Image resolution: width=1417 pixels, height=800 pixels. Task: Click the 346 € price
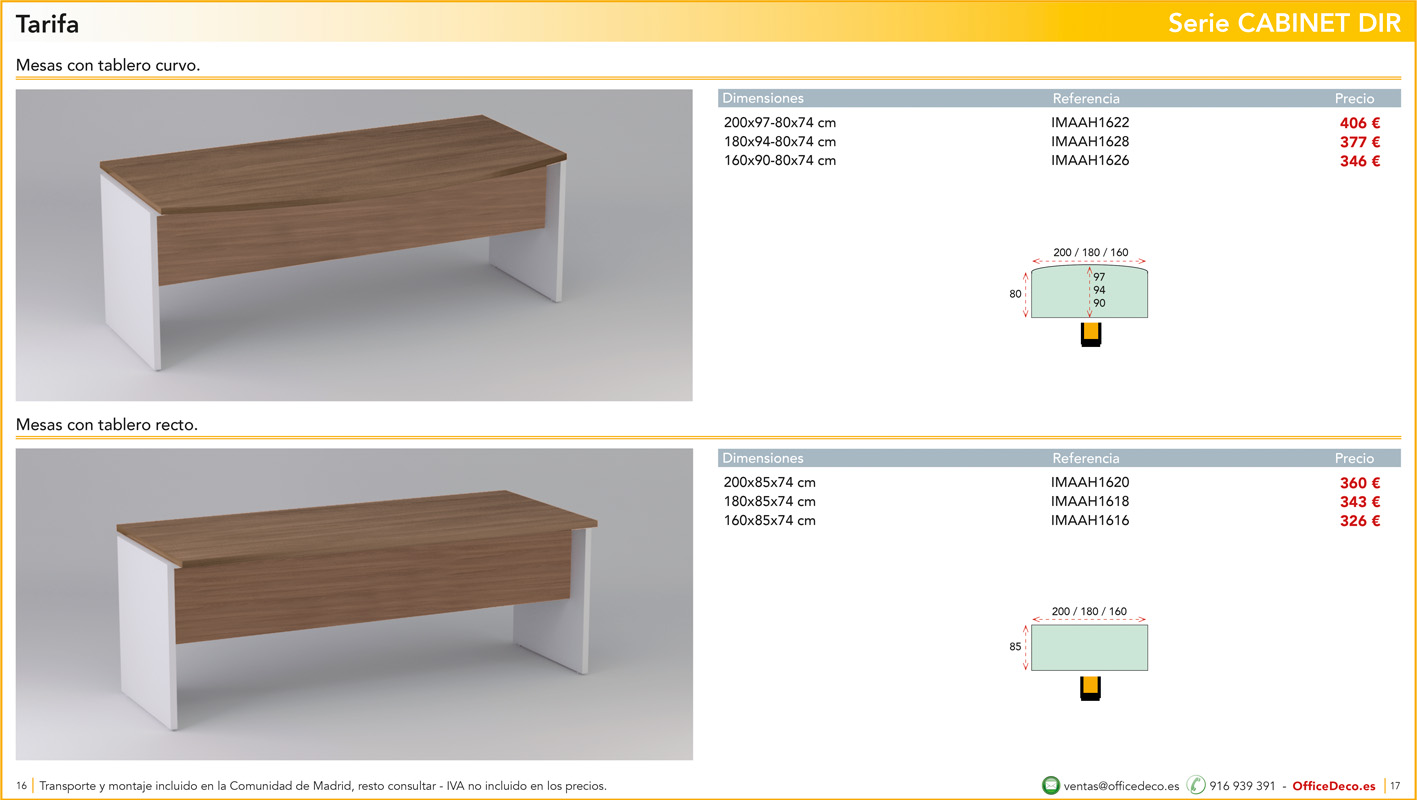click(1360, 161)
